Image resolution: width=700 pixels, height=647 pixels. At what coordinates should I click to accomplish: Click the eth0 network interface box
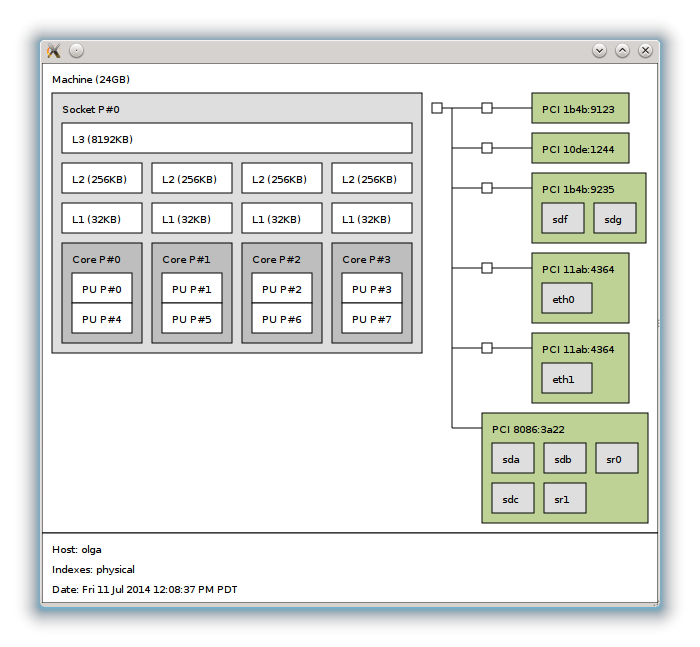pos(566,299)
